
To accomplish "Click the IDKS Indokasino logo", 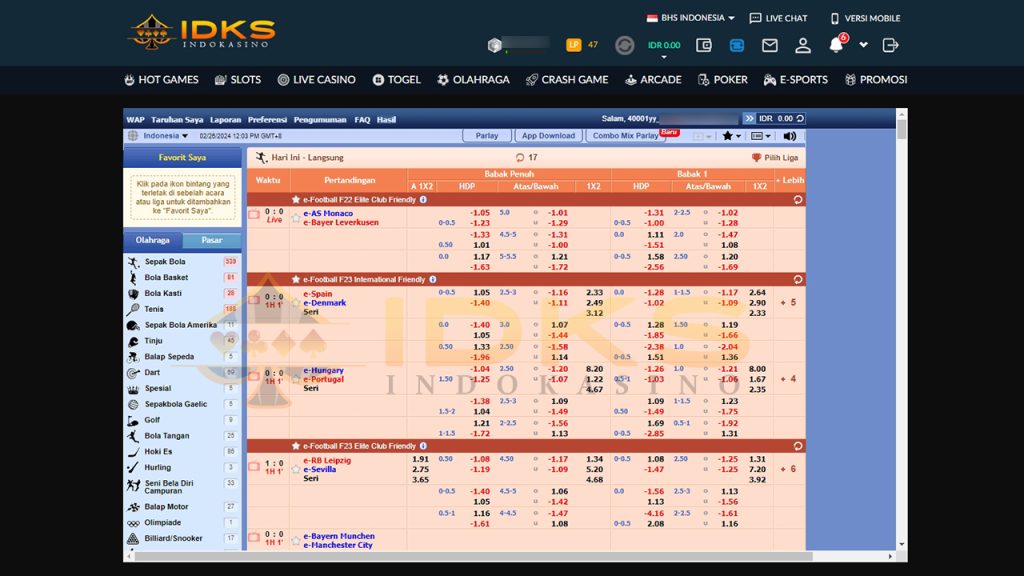I will [x=202, y=33].
